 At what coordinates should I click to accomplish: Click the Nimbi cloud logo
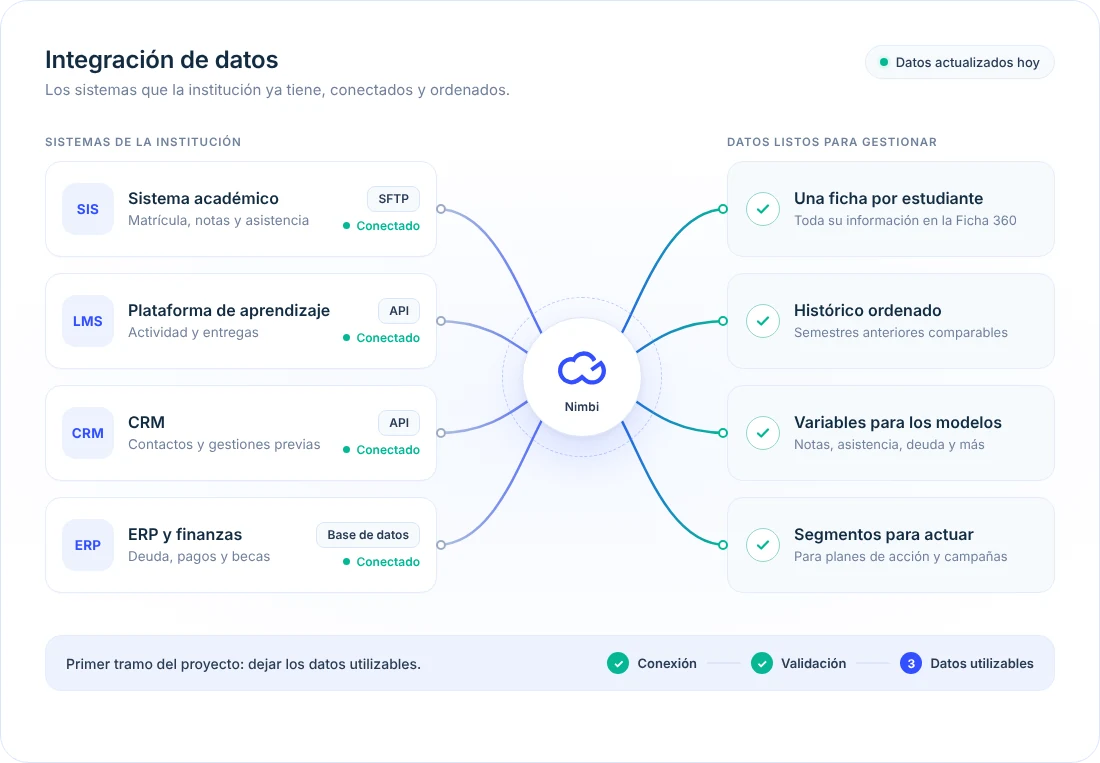(582, 368)
